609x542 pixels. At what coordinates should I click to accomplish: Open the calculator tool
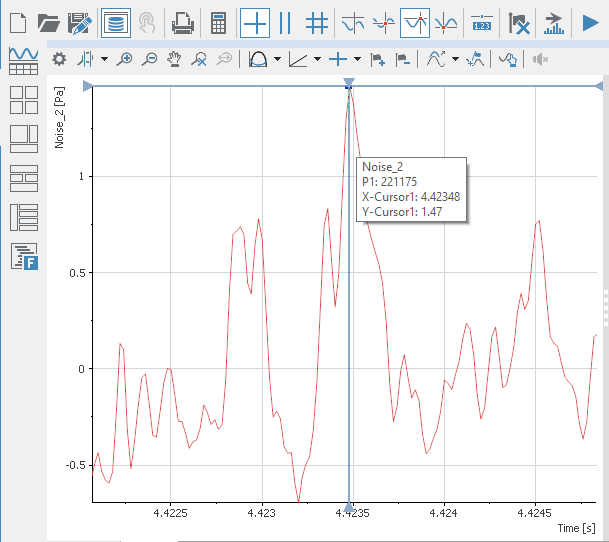coord(217,21)
